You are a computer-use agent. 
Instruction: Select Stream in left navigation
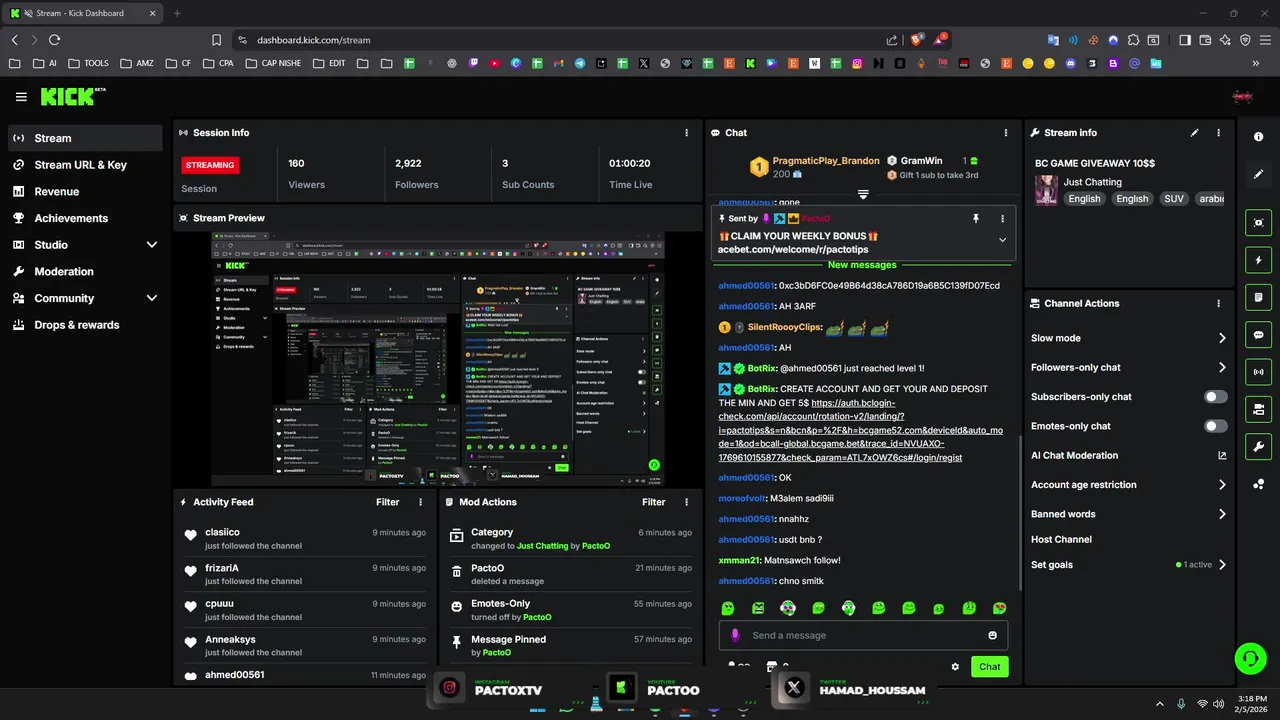point(85,138)
